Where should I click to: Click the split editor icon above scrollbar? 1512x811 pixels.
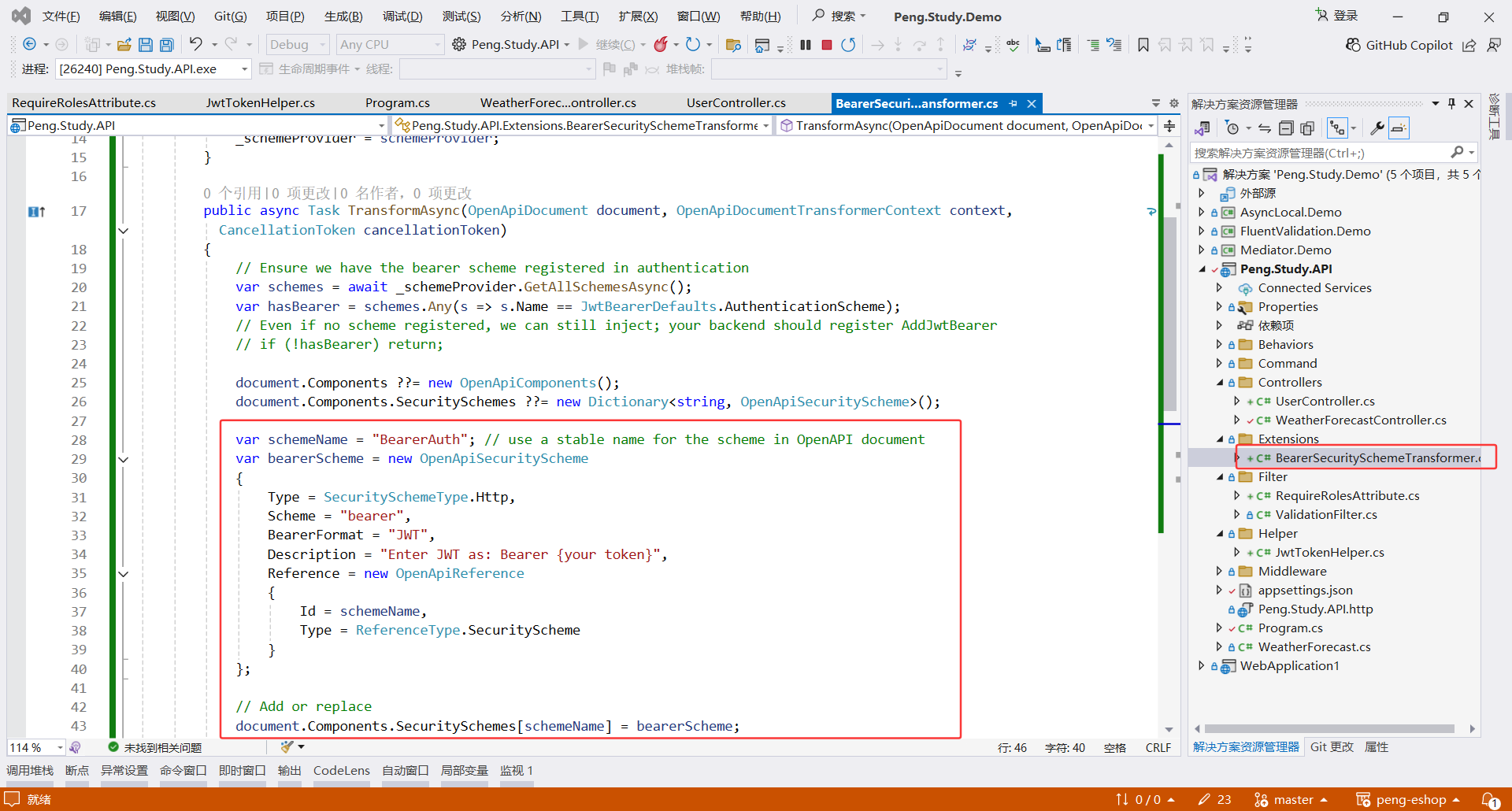pyautogui.click(x=1169, y=126)
